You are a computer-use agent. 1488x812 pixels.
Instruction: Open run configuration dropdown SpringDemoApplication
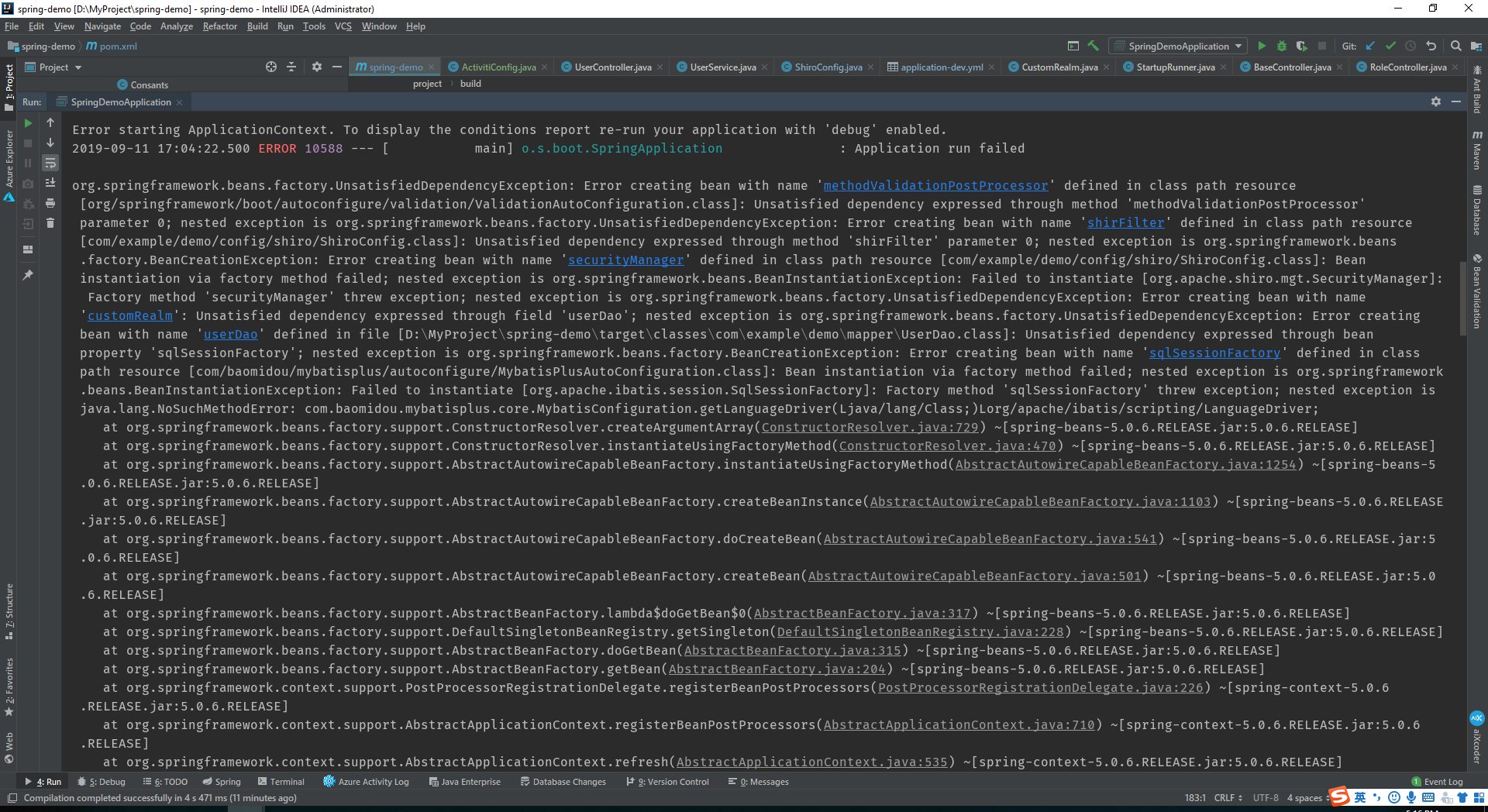(x=1178, y=46)
